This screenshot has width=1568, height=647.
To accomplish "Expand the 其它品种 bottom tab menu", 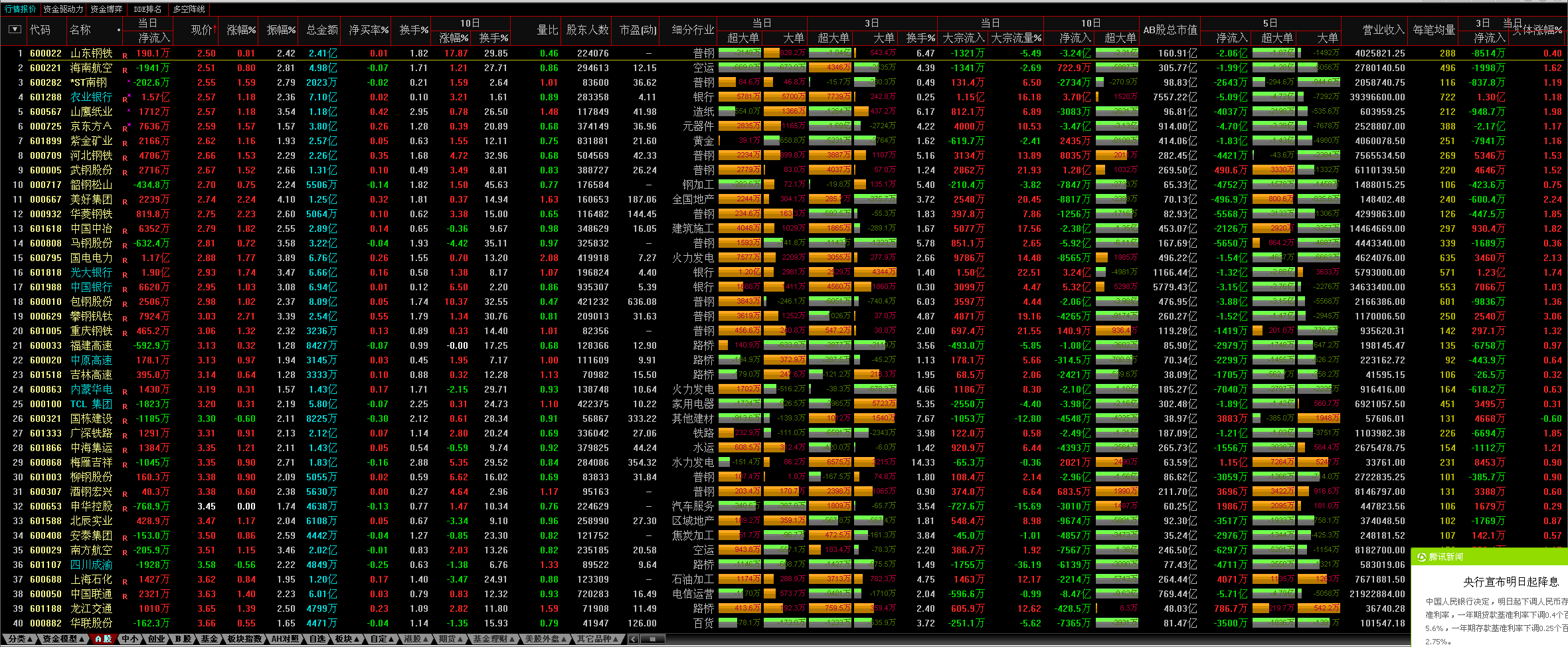I will tap(598, 639).
